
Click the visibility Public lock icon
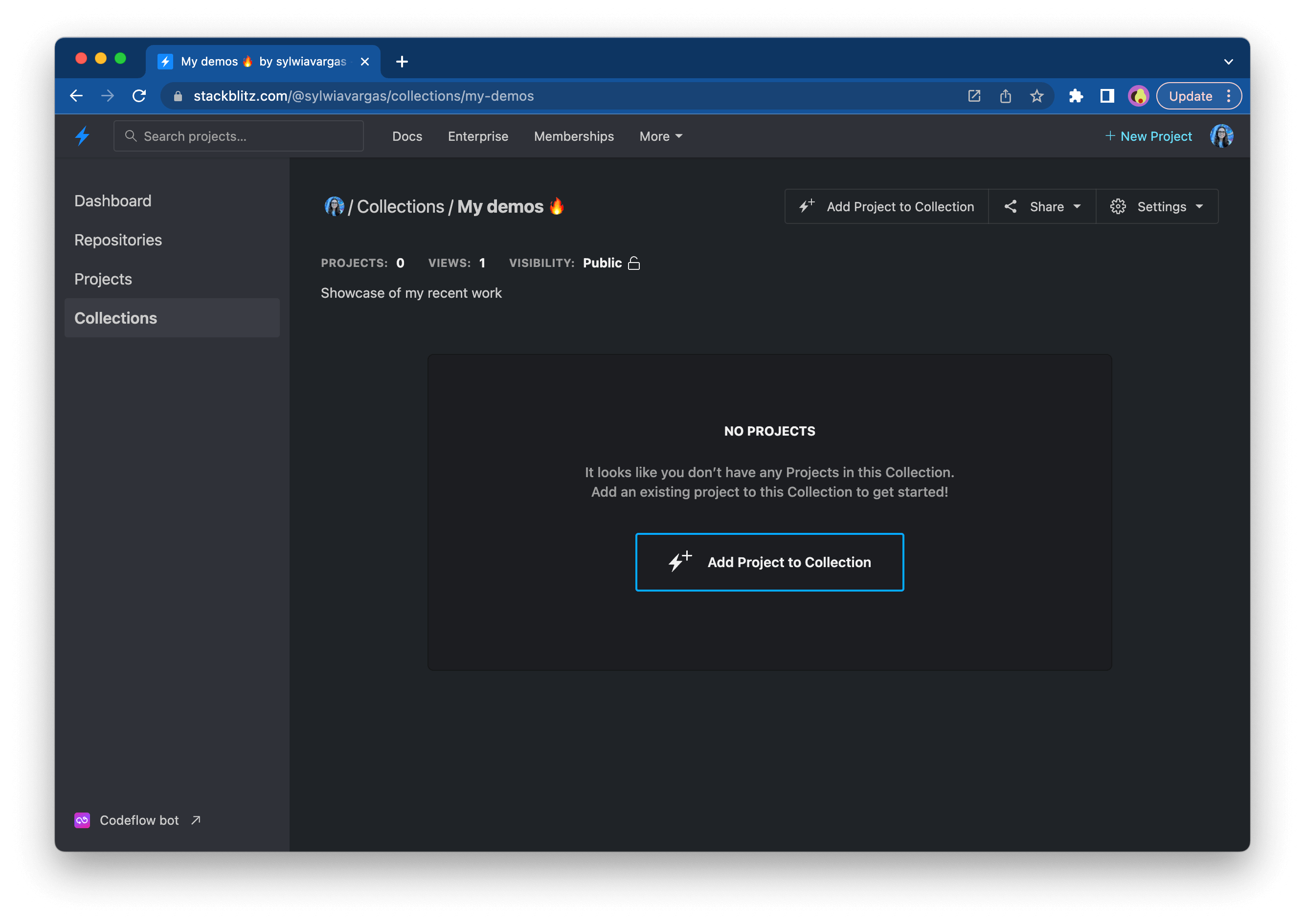pos(633,263)
